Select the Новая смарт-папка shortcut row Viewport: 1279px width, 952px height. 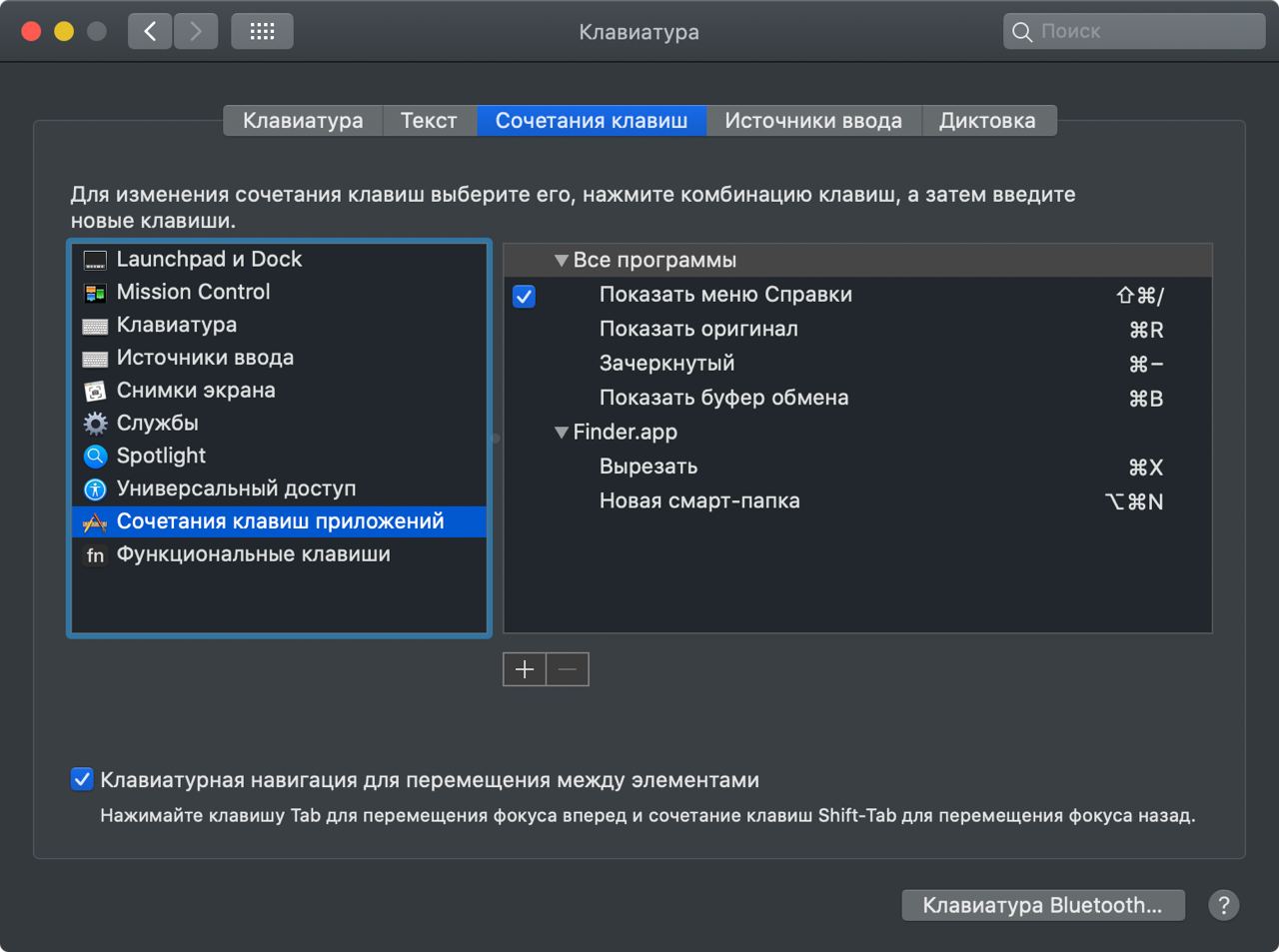click(857, 501)
